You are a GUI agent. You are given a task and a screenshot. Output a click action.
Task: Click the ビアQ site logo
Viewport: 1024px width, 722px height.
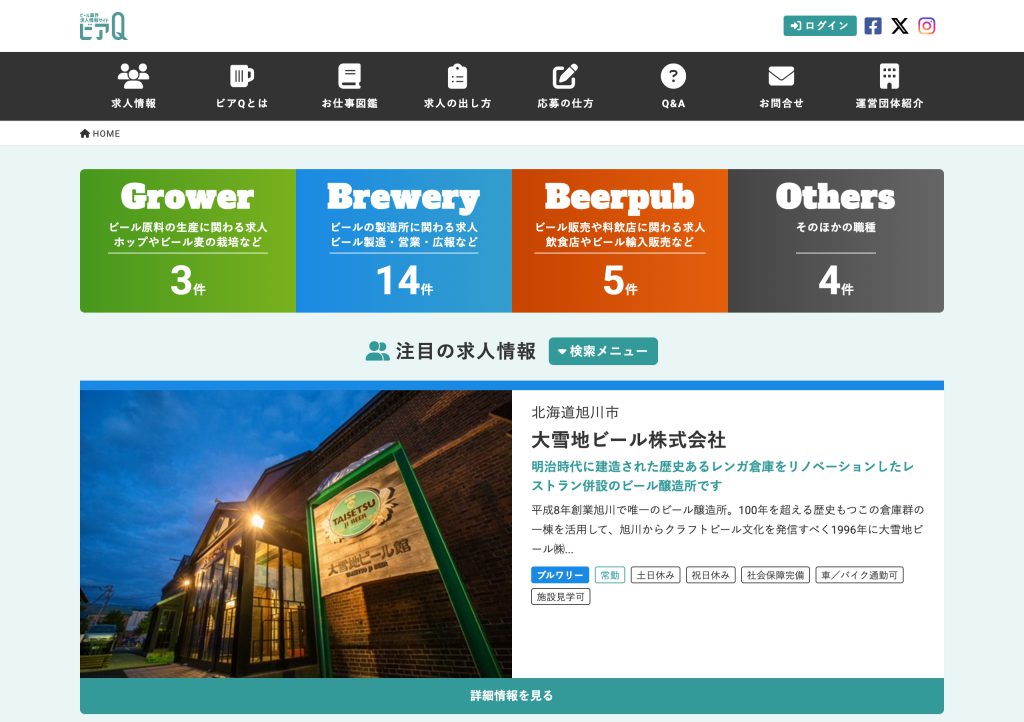point(105,25)
